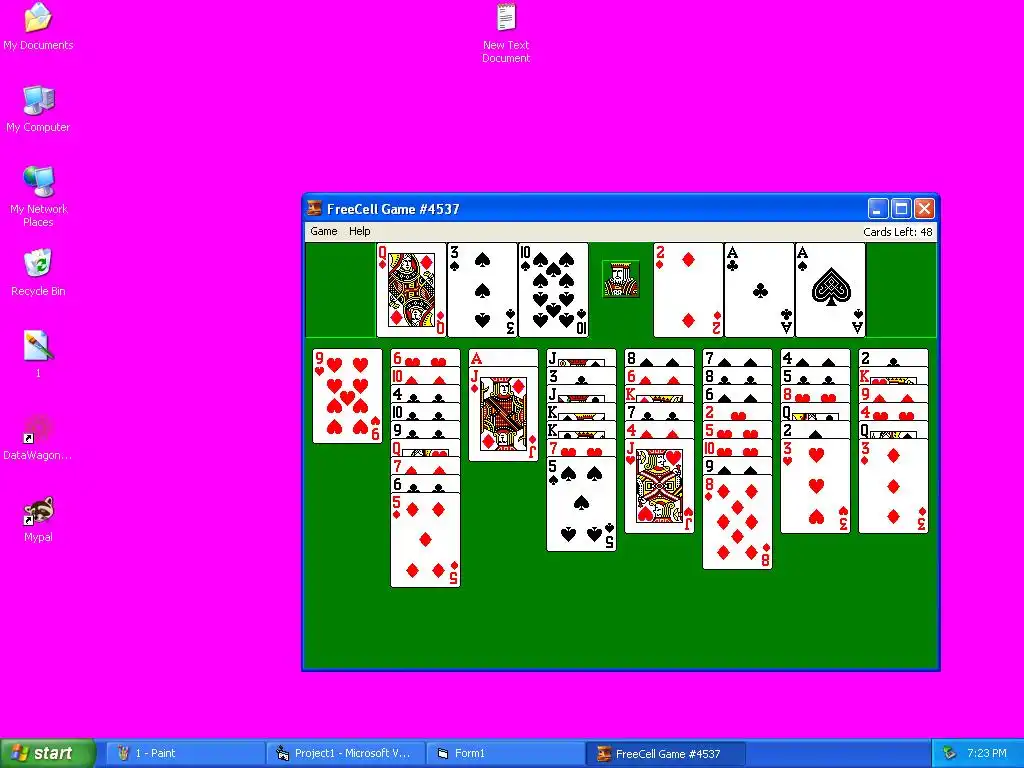Click the Queen of hearts strip in column two
1024x768 pixels.
[x=425, y=448]
